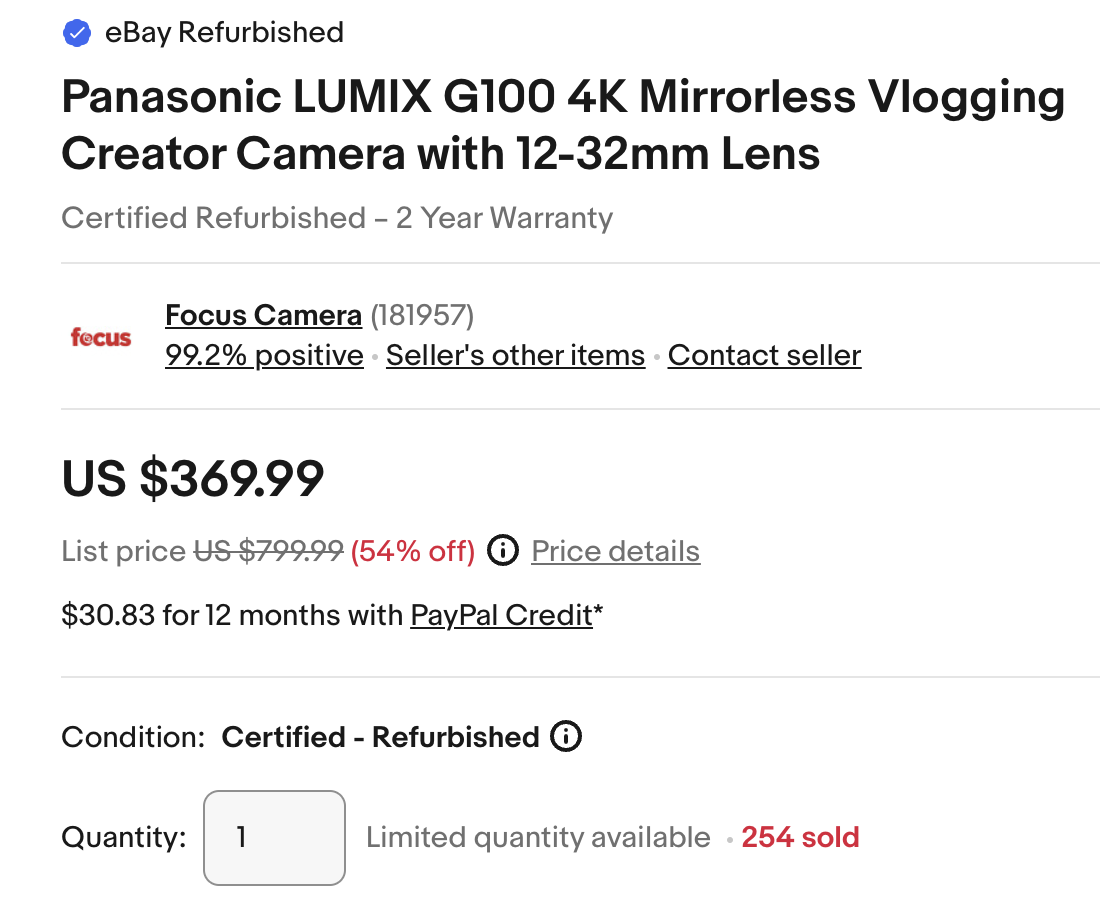Click the blue eBay Refurbished checkmark badge
Screen dimensions: 1100x902
click(75, 32)
